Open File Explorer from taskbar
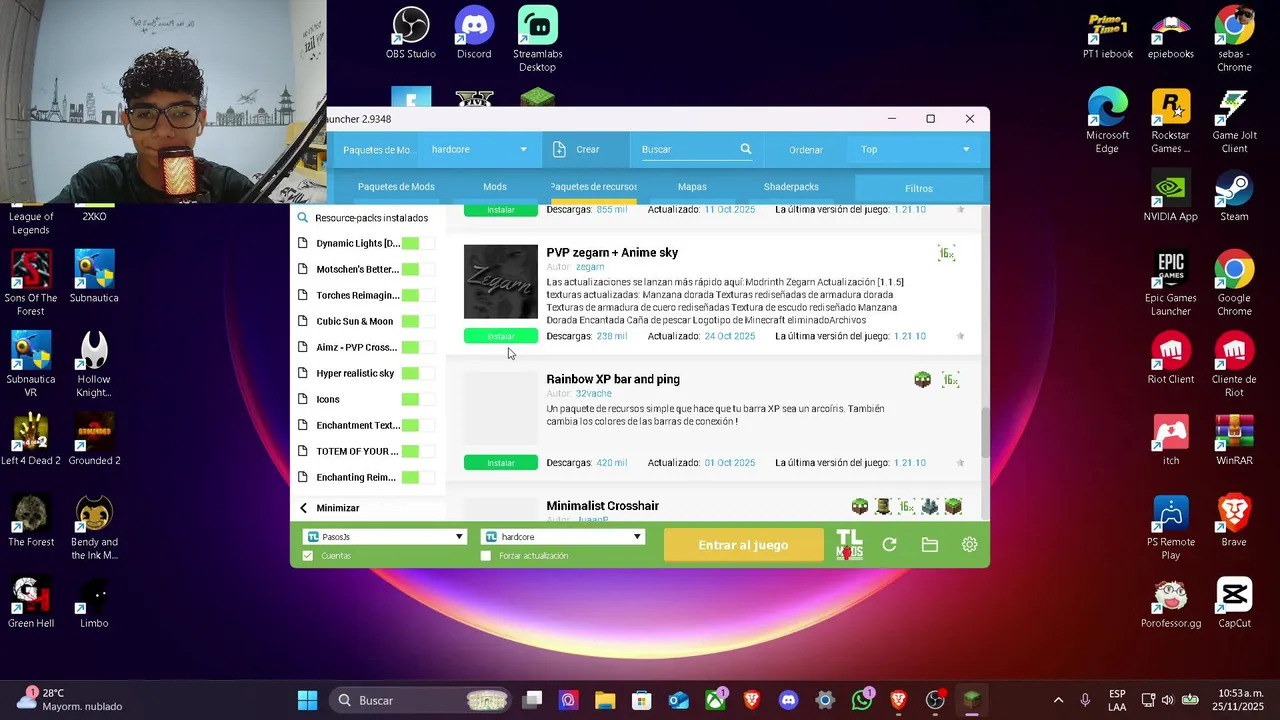Image resolution: width=1280 pixels, height=720 pixels. pos(605,700)
